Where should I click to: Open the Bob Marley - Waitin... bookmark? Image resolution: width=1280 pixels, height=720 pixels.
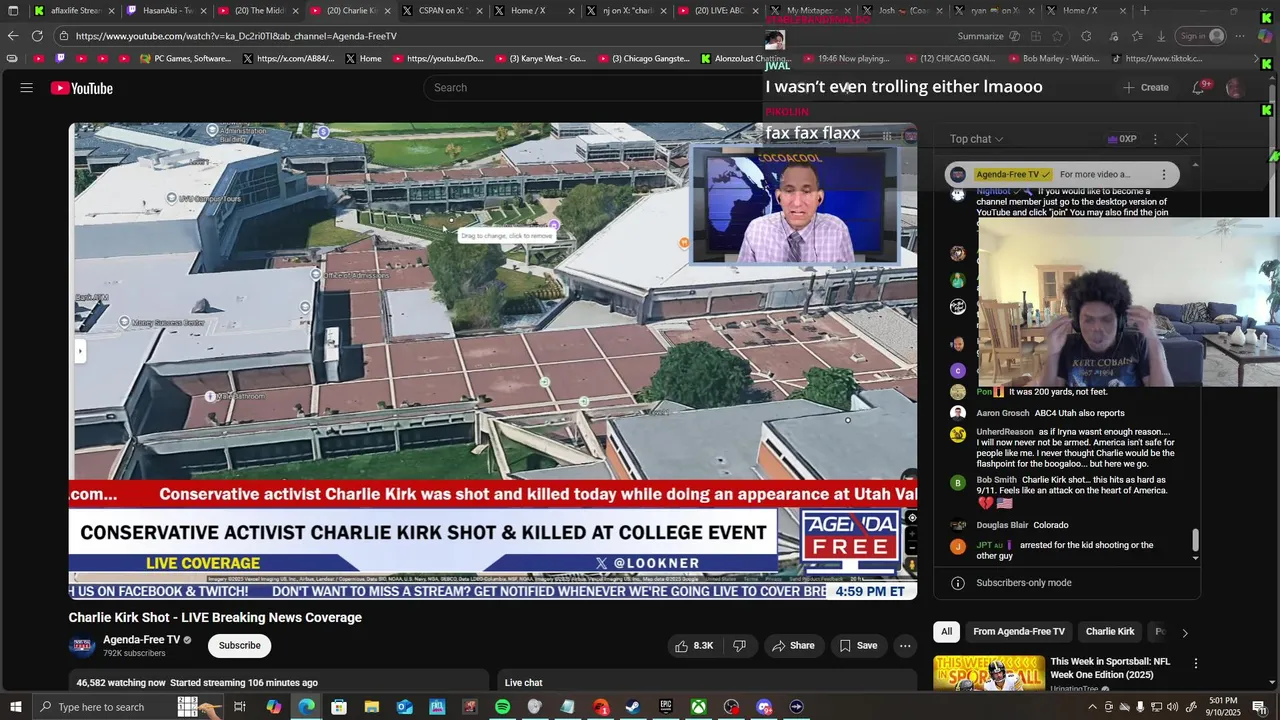pos(1053,59)
